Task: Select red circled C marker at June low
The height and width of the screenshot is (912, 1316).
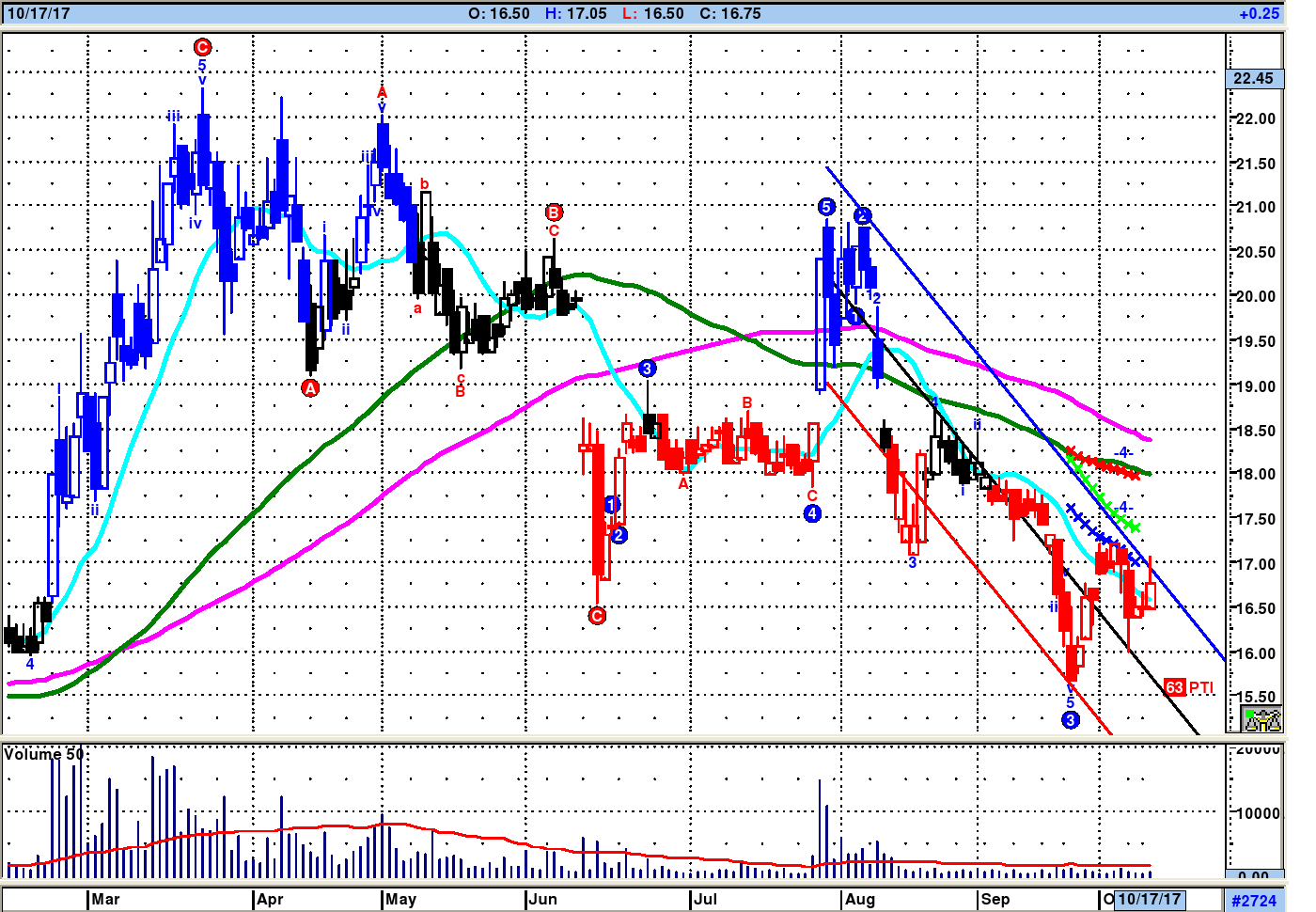Action: point(597,616)
